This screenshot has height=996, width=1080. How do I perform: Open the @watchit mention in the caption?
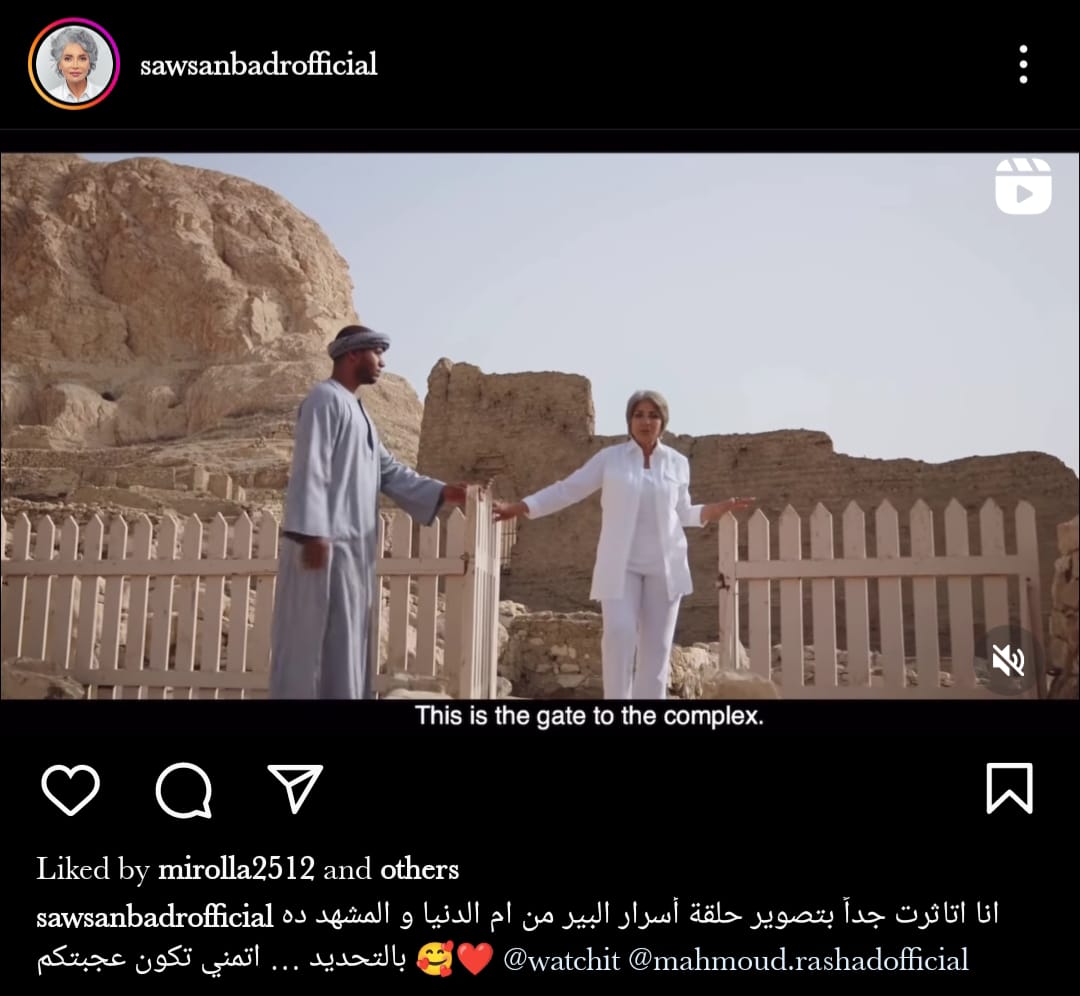[561, 959]
